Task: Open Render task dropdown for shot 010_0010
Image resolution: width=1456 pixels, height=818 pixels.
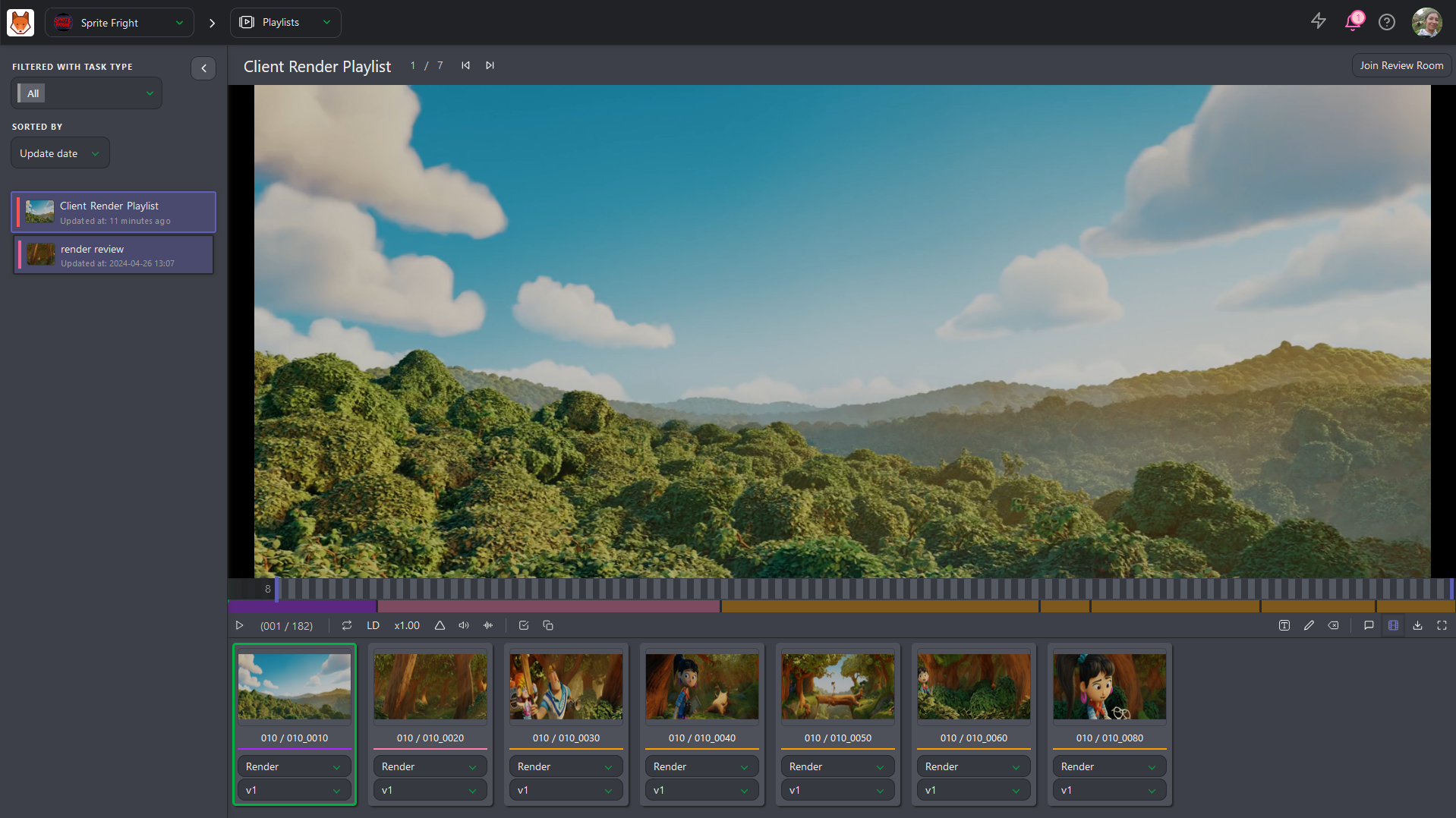Action: [x=295, y=766]
